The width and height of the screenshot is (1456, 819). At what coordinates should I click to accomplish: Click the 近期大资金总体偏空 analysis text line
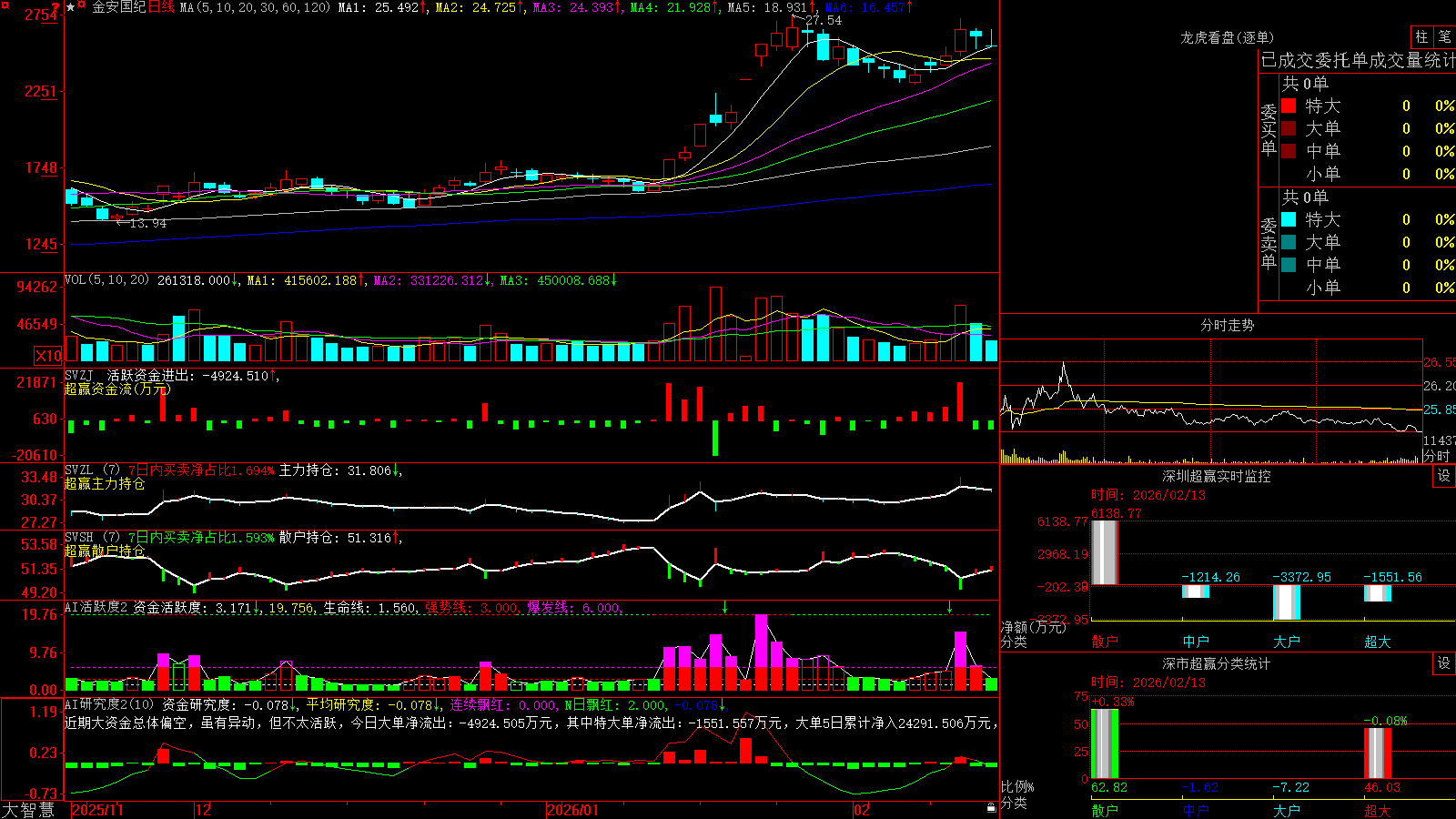click(530, 723)
